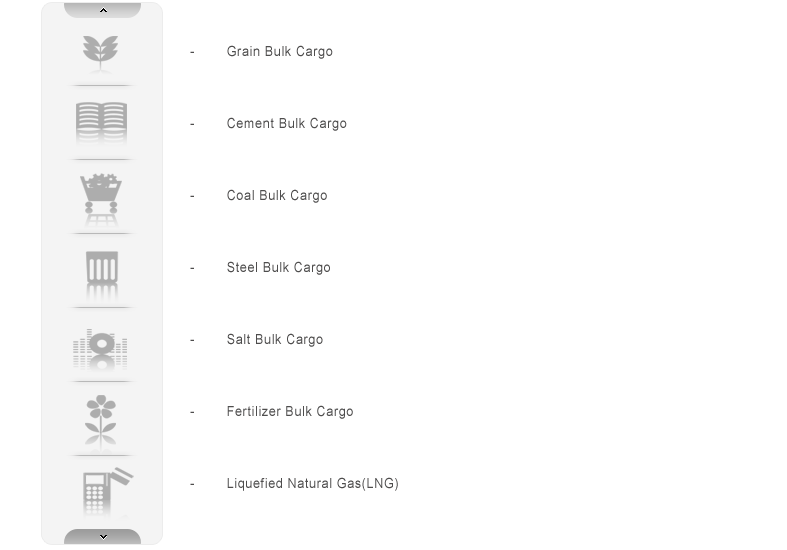This screenshot has width=787, height=550.
Task: Click dash bullet before Steel Bulk Cargo
Action: pyautogui.click(x=192, y=268)
